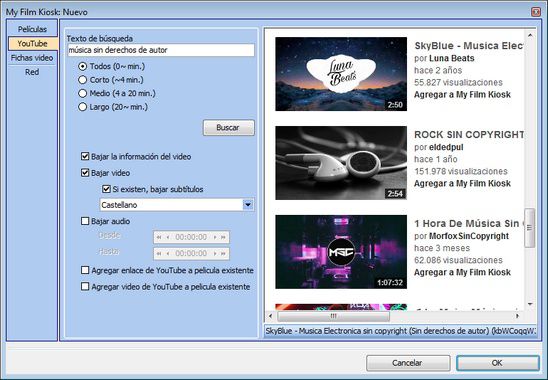The width and height of the screenshot is (548, 380).
Task: Click the scroll-up arrow in results list
Action: point(530,35)
